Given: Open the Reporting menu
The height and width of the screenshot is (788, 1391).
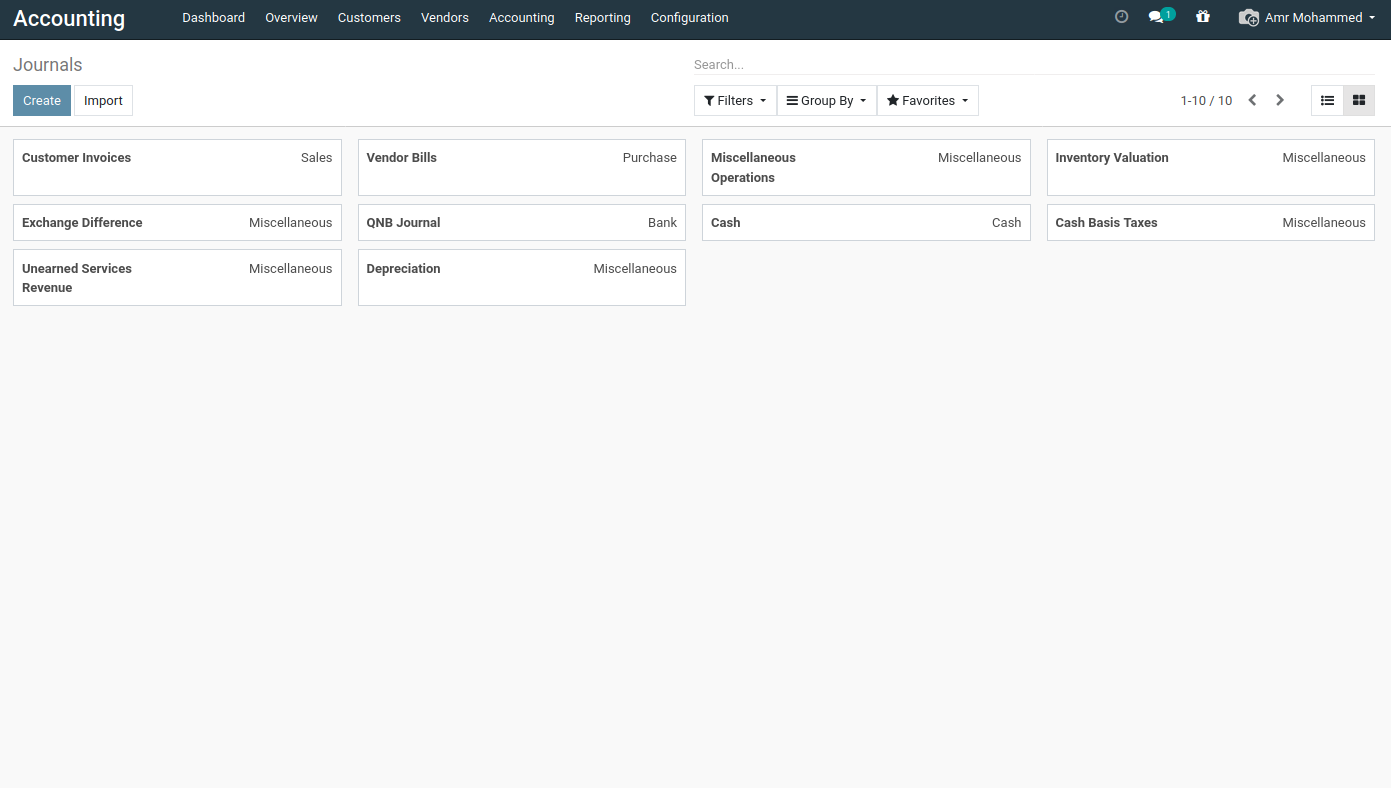Looking at the screenshot, I should click(602, 18).
